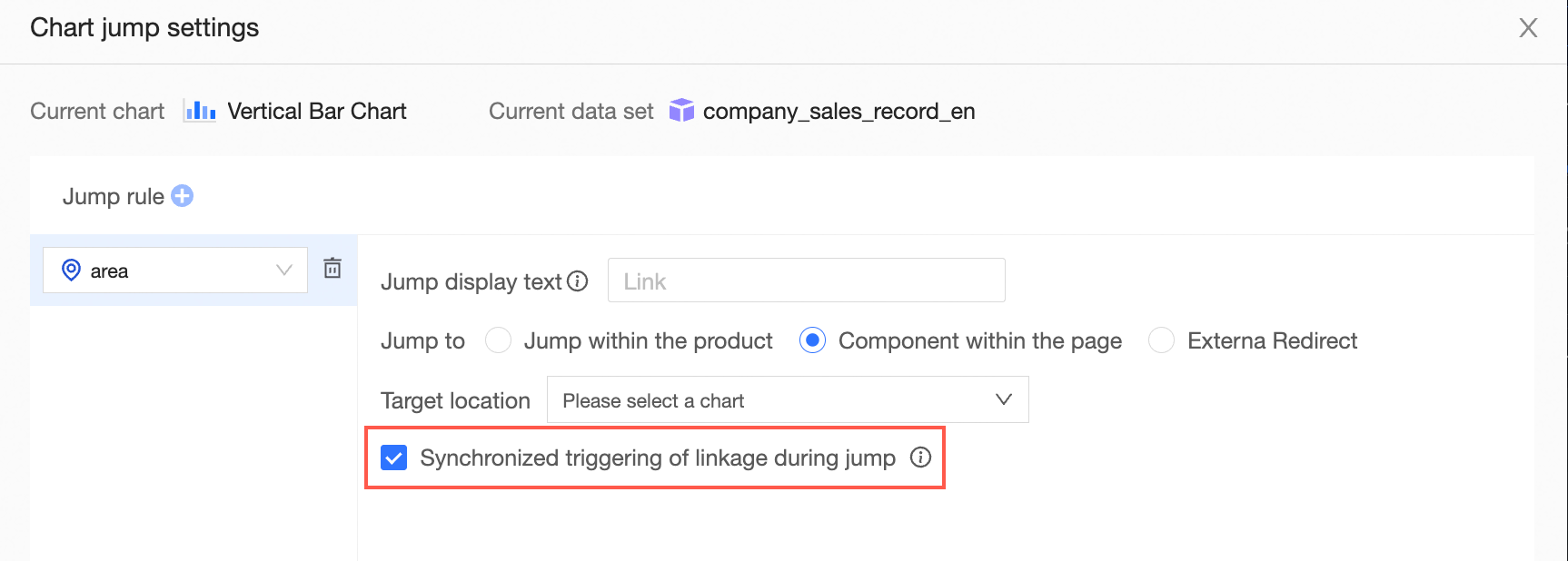Click the Chart jump settings title
This screenshot has width=1568, height=561.
pyautogui.click(x=144, y=28)
